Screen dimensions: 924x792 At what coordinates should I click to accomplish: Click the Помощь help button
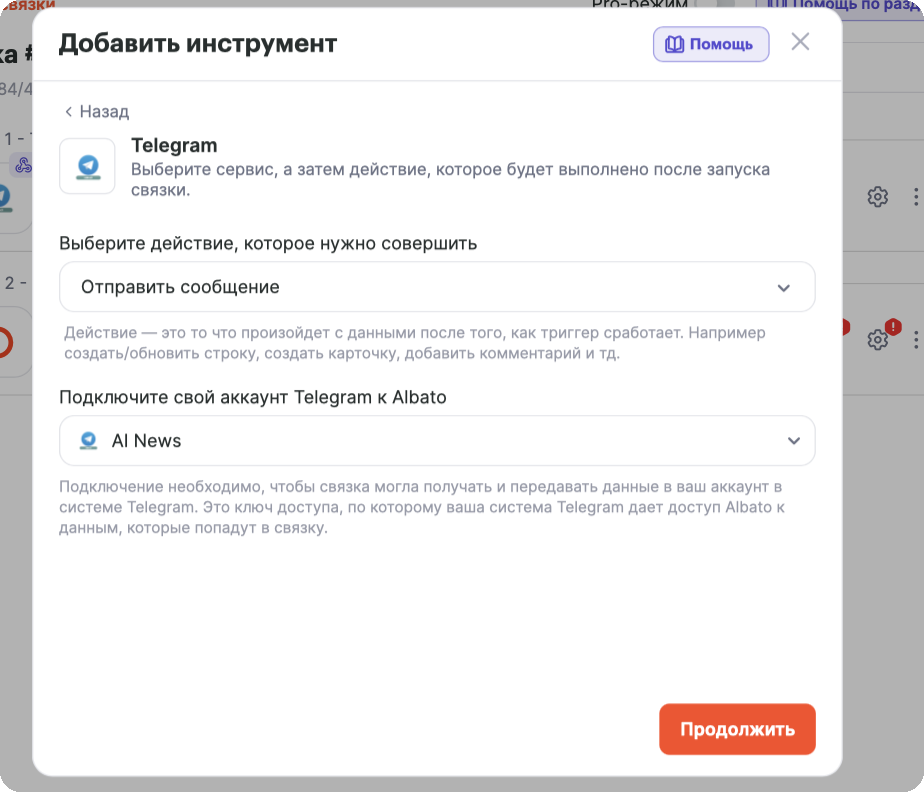tap(711, 44)
